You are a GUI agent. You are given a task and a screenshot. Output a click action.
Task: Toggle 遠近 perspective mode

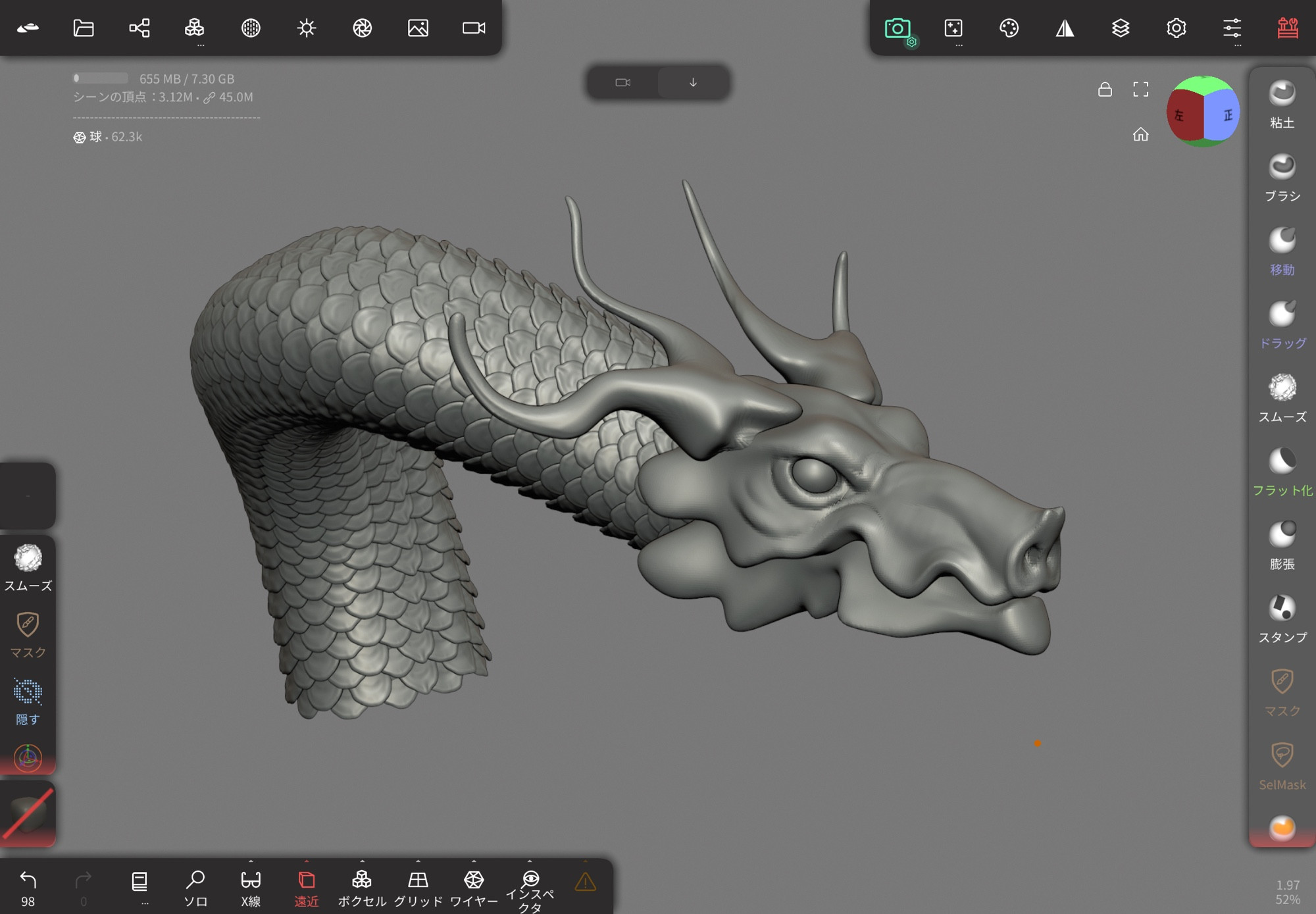pyautogui.click(x=307, y=888)
